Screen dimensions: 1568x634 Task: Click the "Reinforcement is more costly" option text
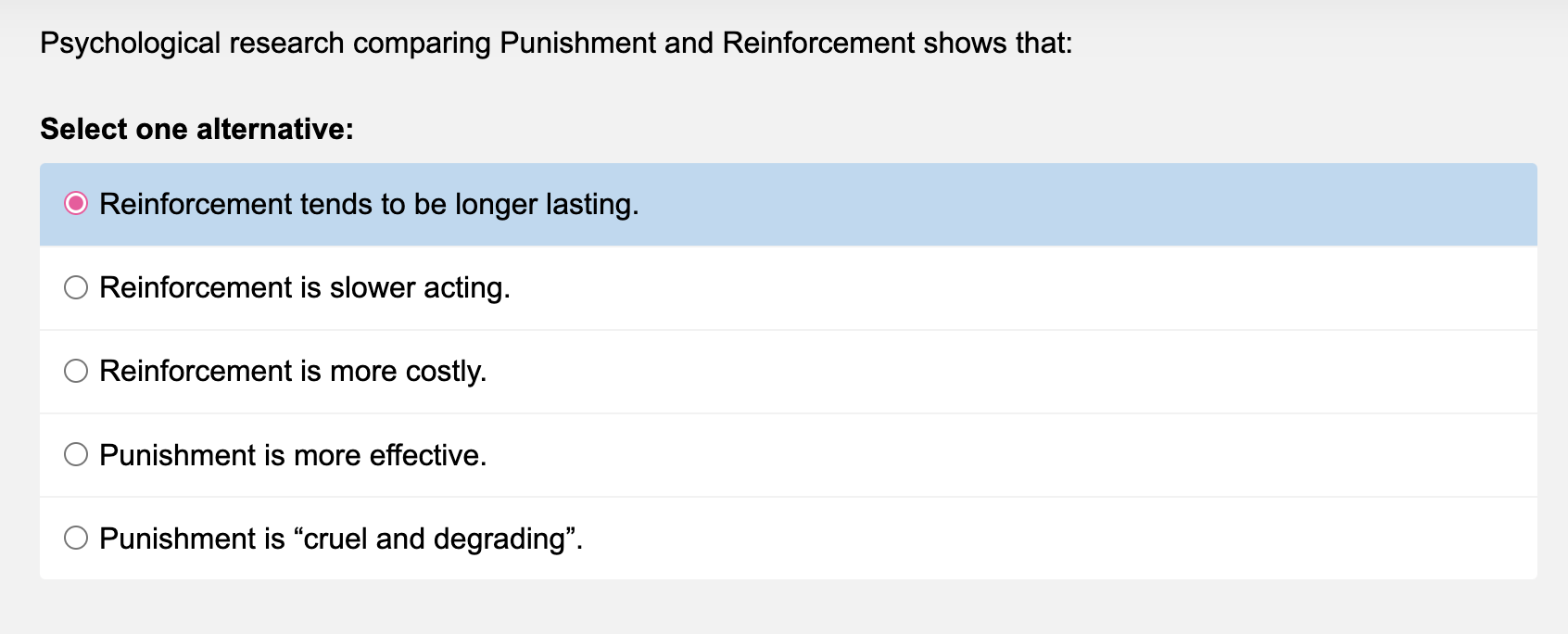coord(293,371)
